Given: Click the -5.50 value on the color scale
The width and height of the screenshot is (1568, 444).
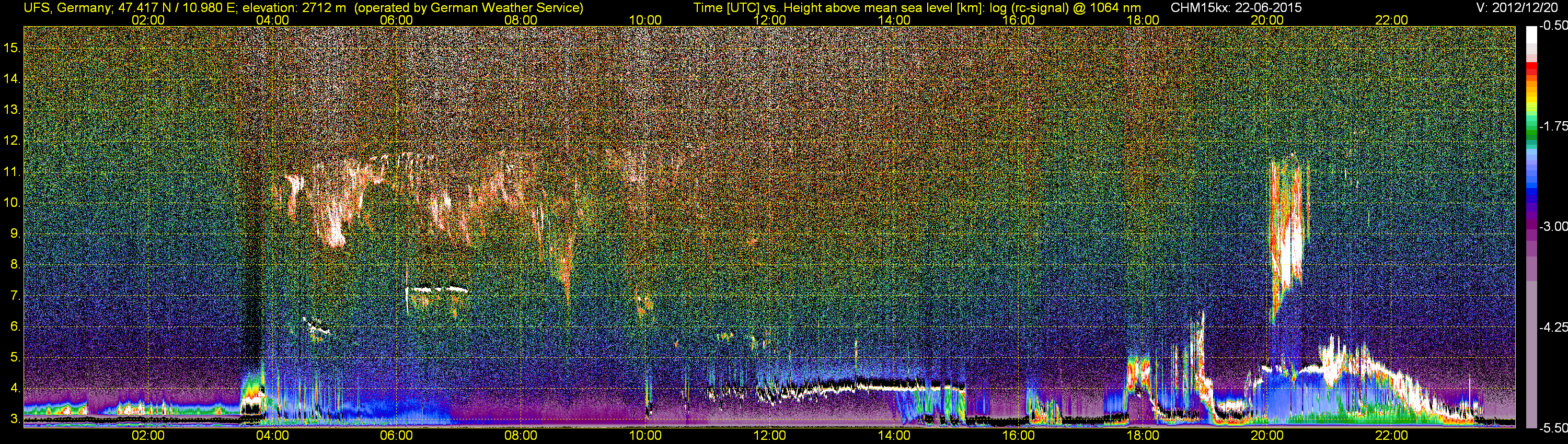Looking at the screenshot, I should [x=1553, y=428].
